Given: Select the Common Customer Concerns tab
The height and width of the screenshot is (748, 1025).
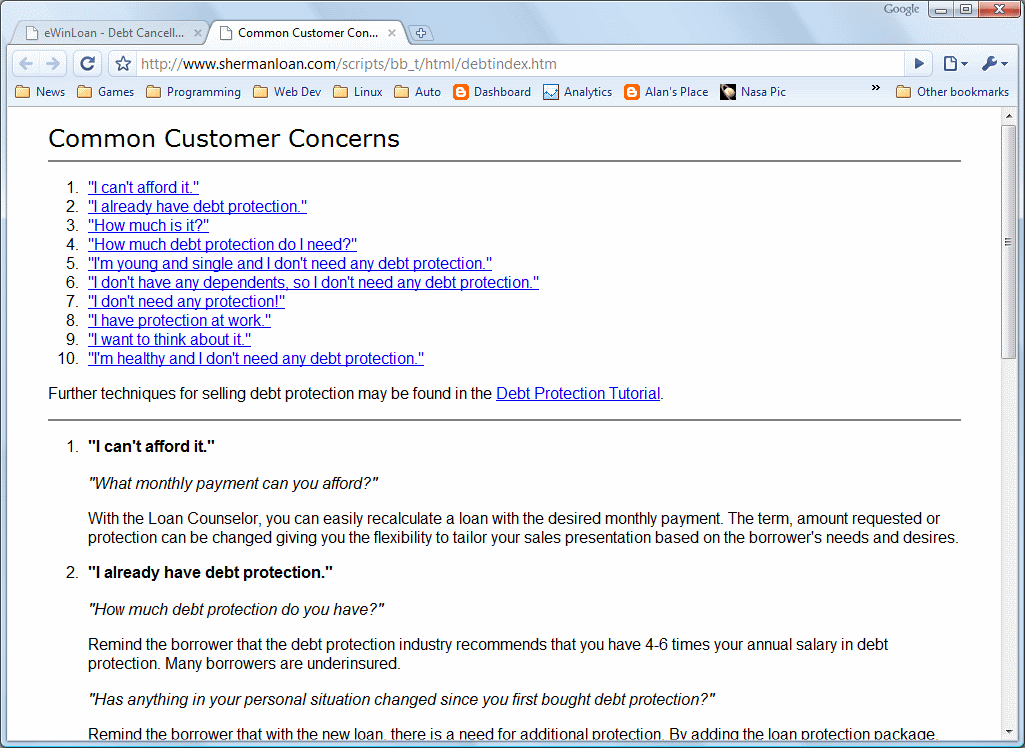Looking at the screenshot, I should tap(305, 33).
